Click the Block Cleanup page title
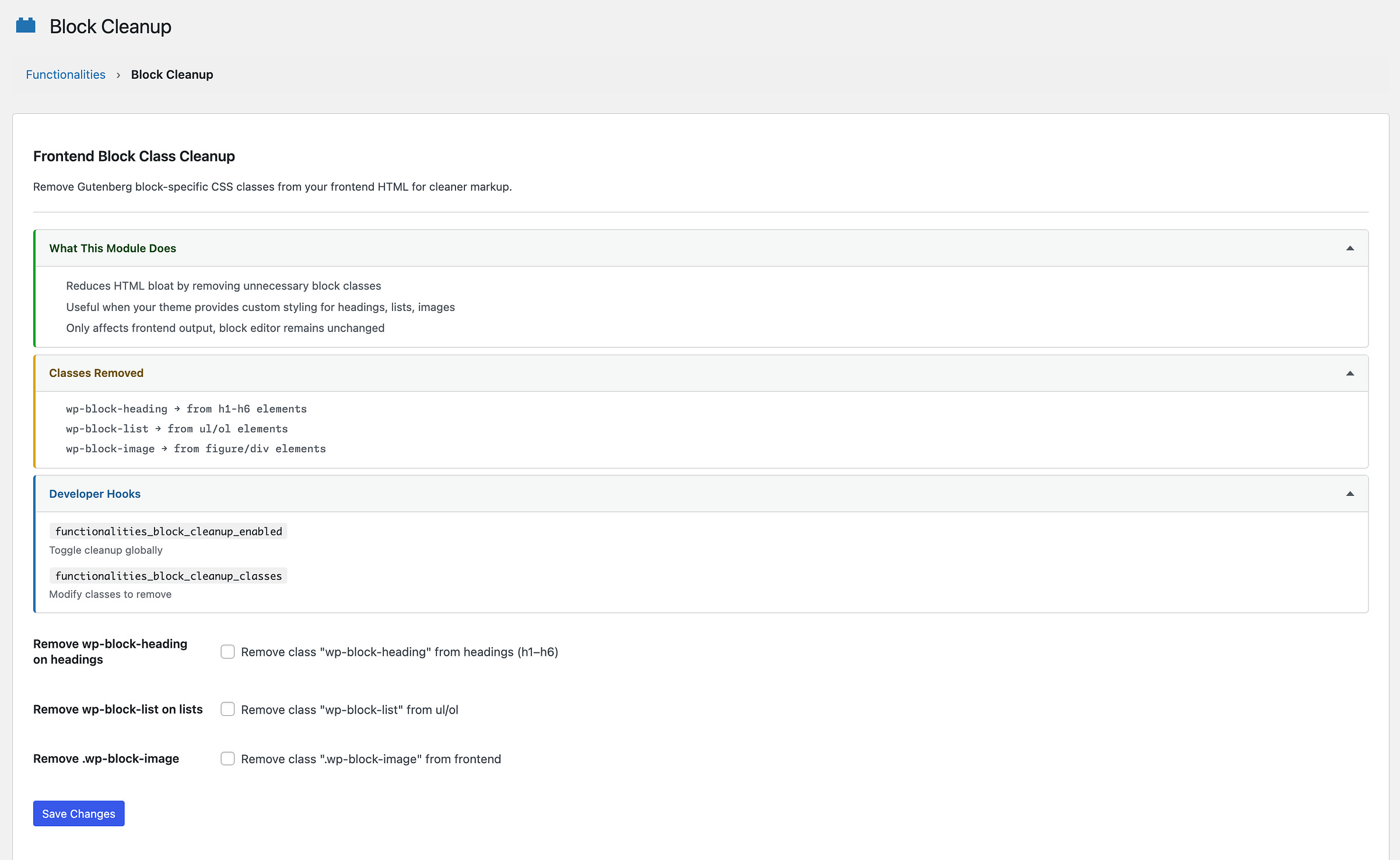The image size is (1400, 860). pyautogui.click(x=110, y=27)
